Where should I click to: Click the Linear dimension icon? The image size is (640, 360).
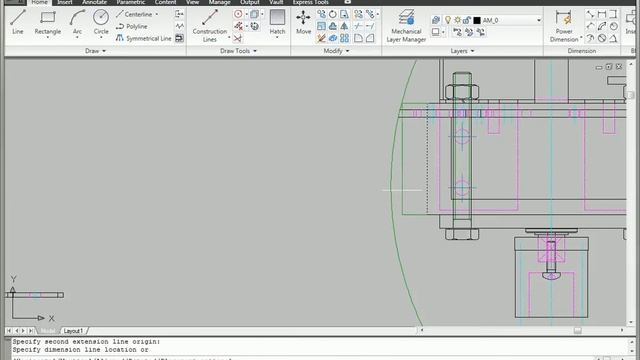[x=602, y=14]
